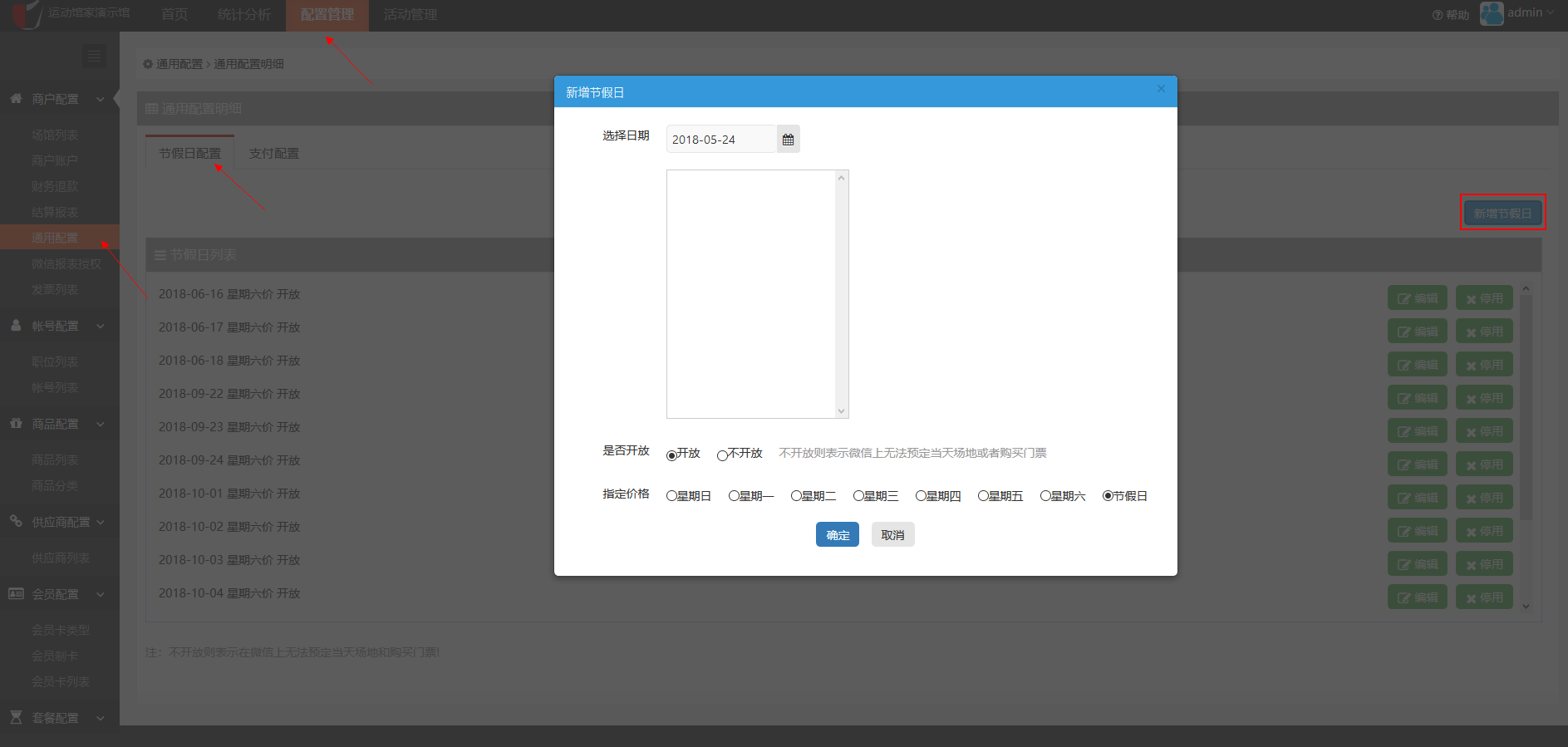Switch to the 节假日配置 tab
Image resolution: width=1568 pixels, height=747 pixels.
(189, 153)
